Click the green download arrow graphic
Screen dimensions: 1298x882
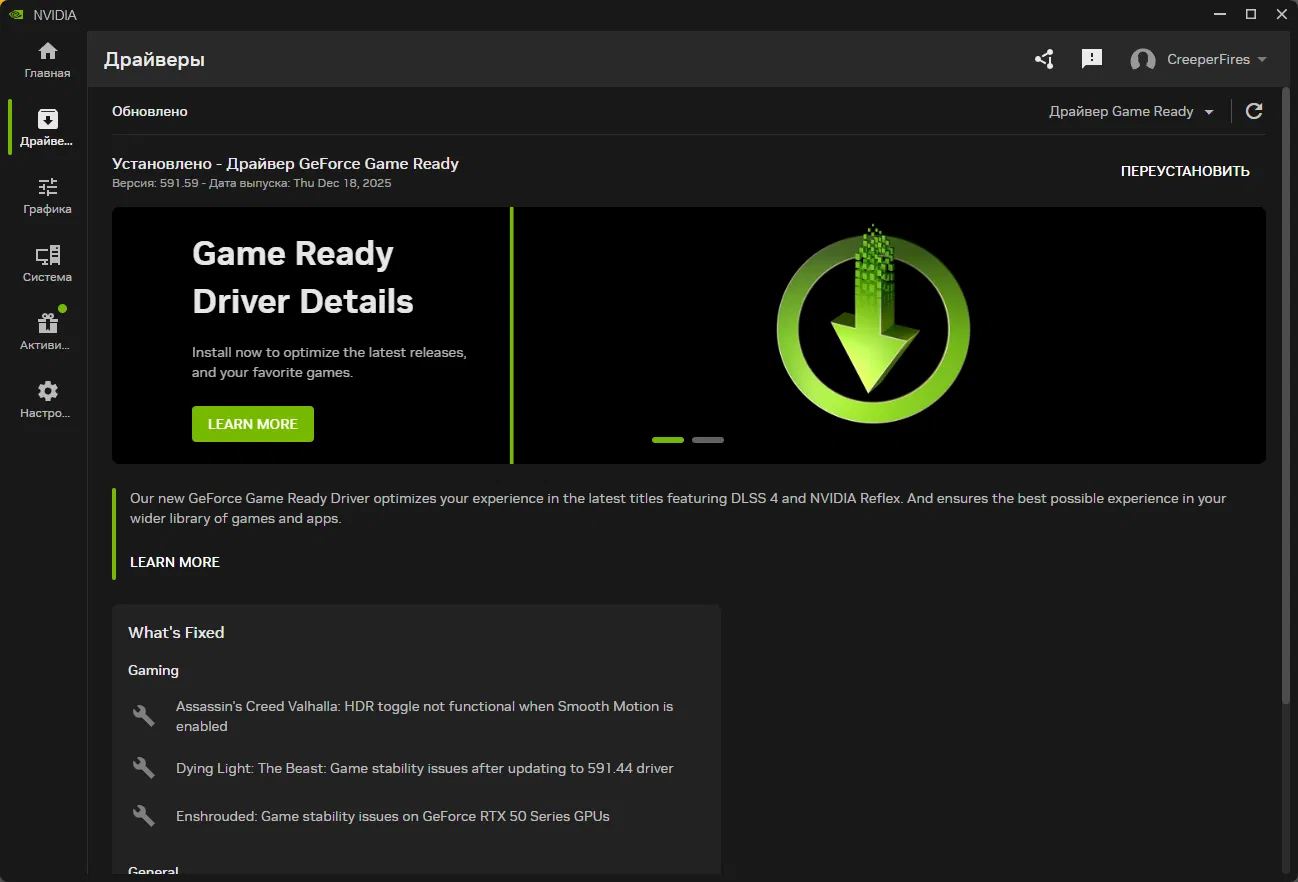click(873, 327)
